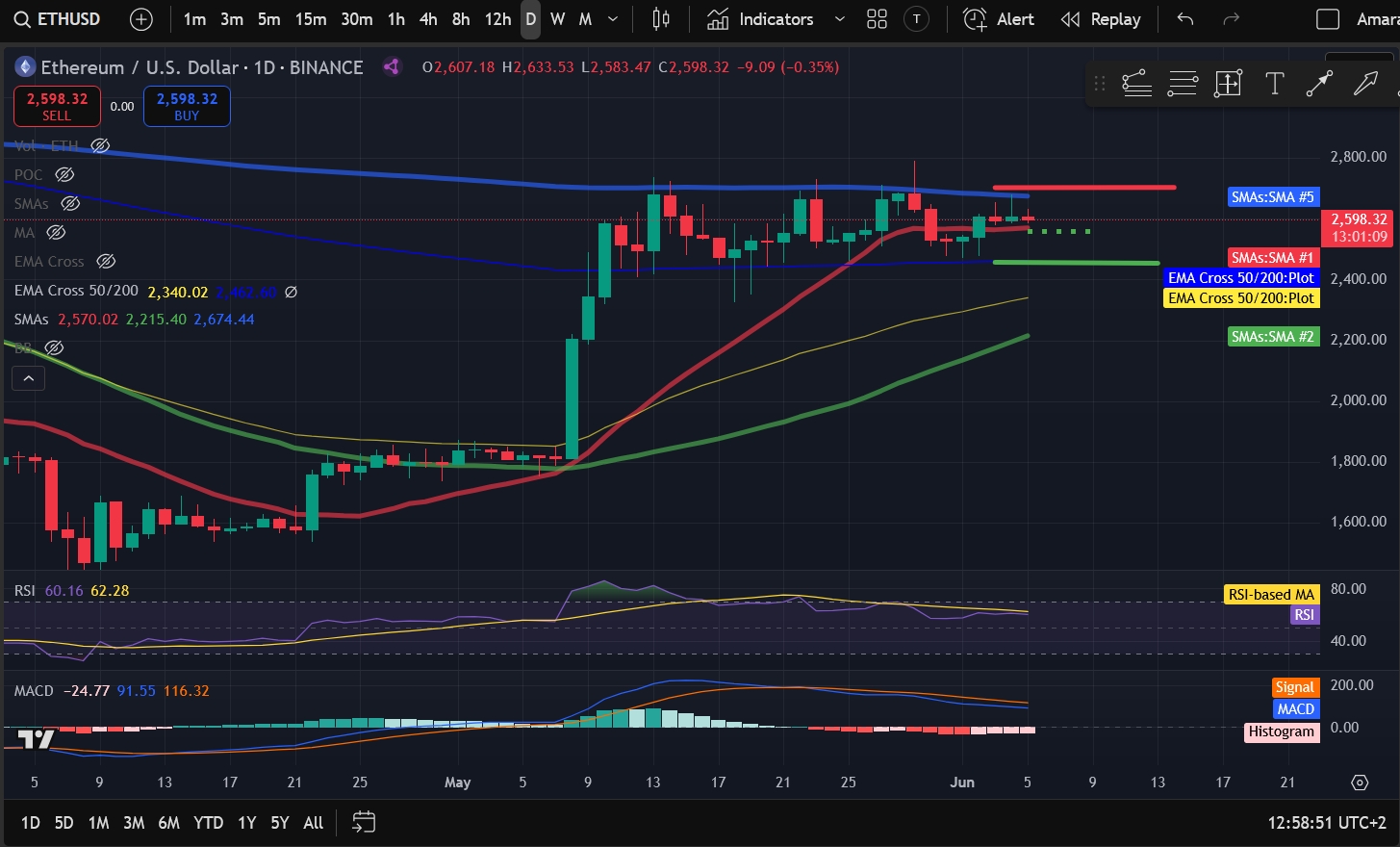Image resolution: width=1400 pixels, height=847 pixels.
Task: Expand the more timeframes dropdown arrow
Action: [x=613, y=19]
